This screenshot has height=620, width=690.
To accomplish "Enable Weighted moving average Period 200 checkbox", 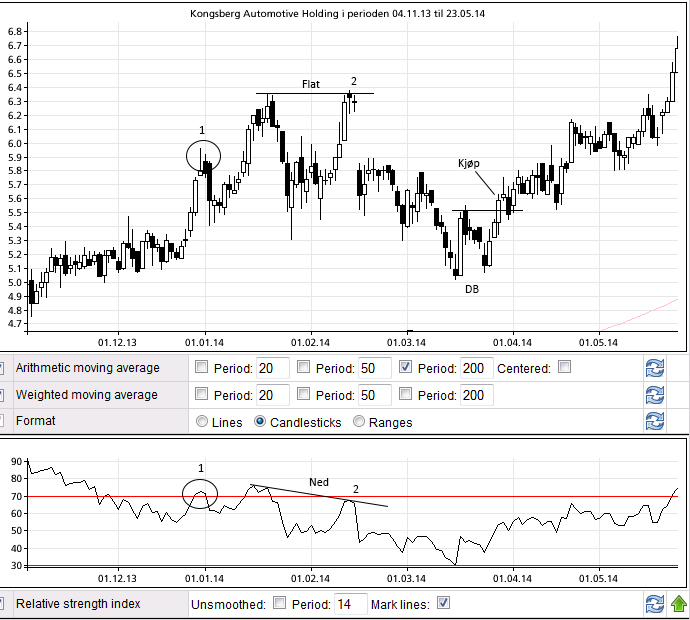I will (x=406, y=395).
